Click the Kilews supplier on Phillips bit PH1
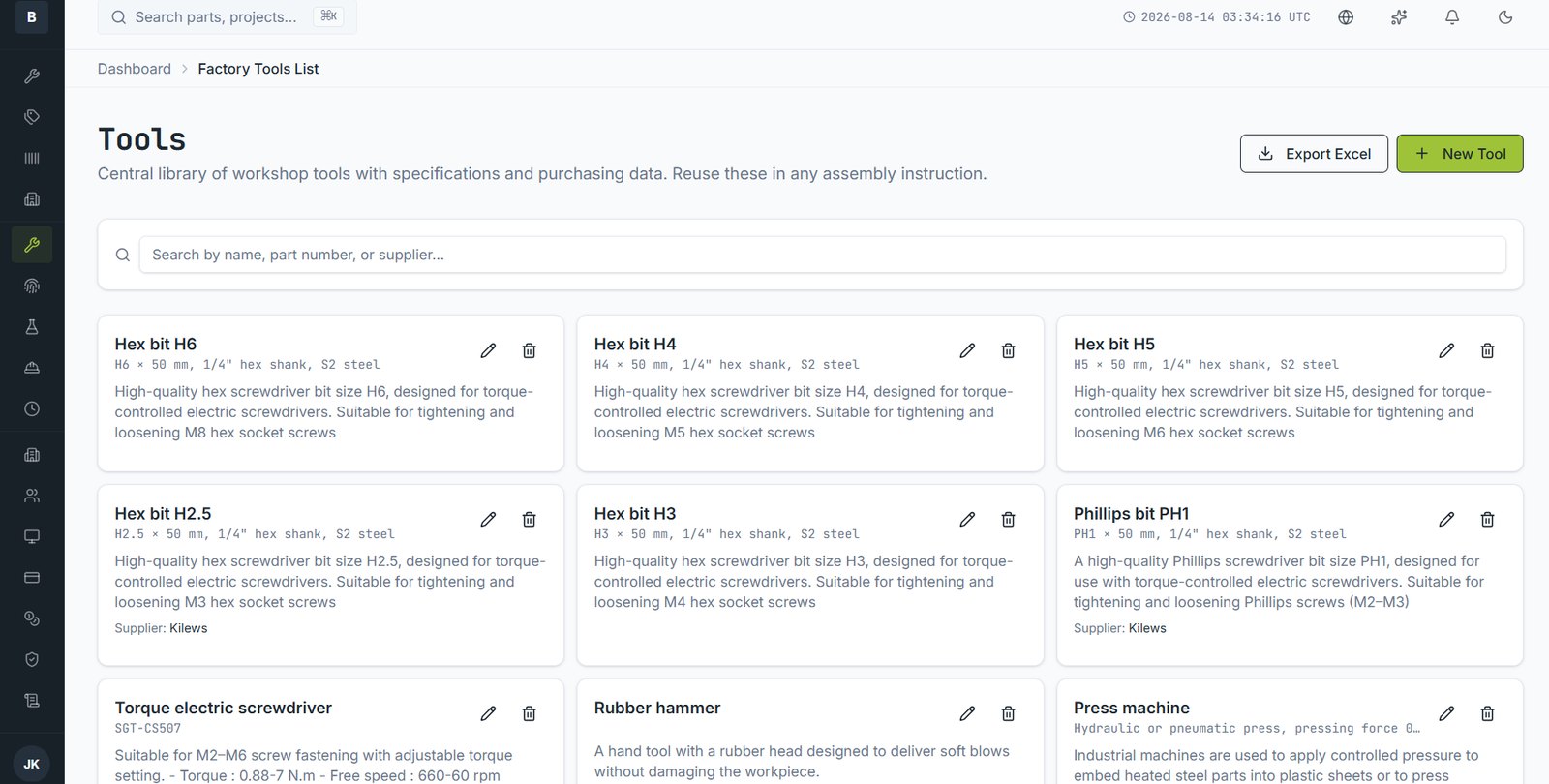Image resolution: width=1549 pixels, height=784 pixels. point(1147,628)
